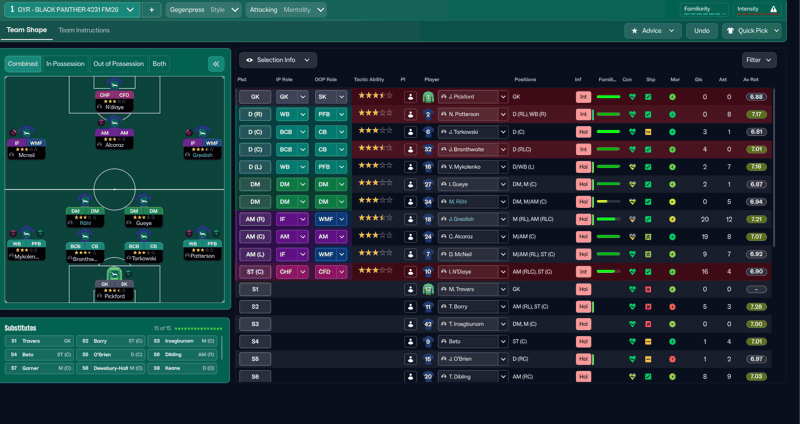Open IP Role dropdown for GK row
The image size is (800, 424).
point(303,97)
